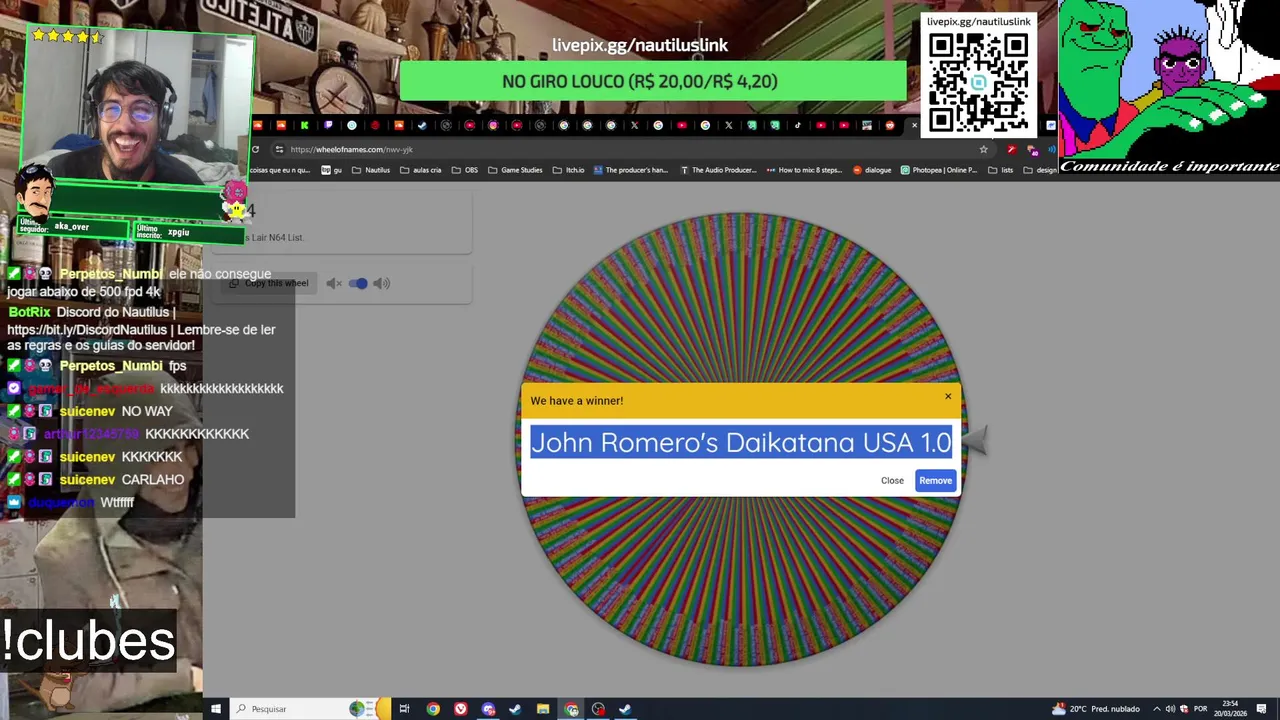Screen dimensions: 1280x720
Task: Click the Copy this wheel button
Action: click(x=269, y=283)
